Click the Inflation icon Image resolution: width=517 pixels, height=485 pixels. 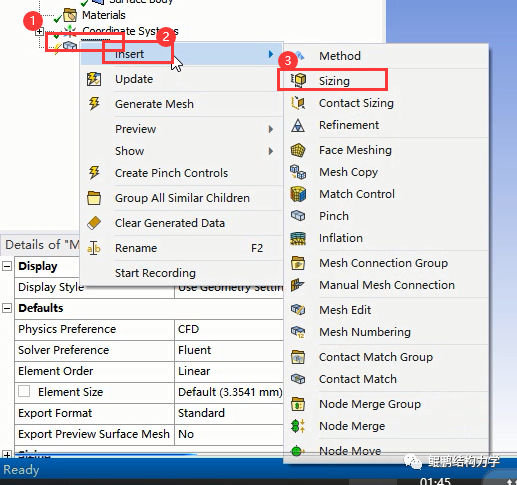point(298,238)
